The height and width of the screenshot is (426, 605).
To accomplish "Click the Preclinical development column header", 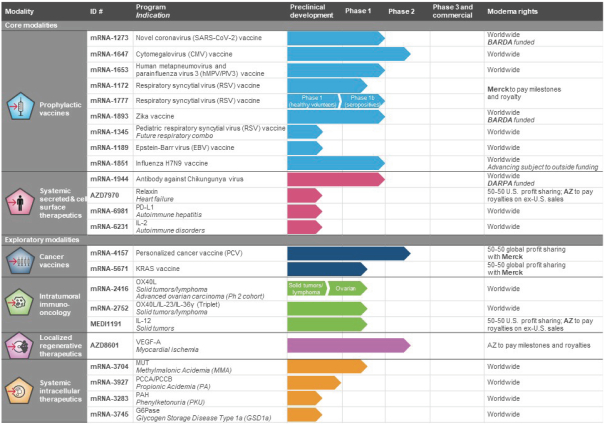I will click(310, 11).
